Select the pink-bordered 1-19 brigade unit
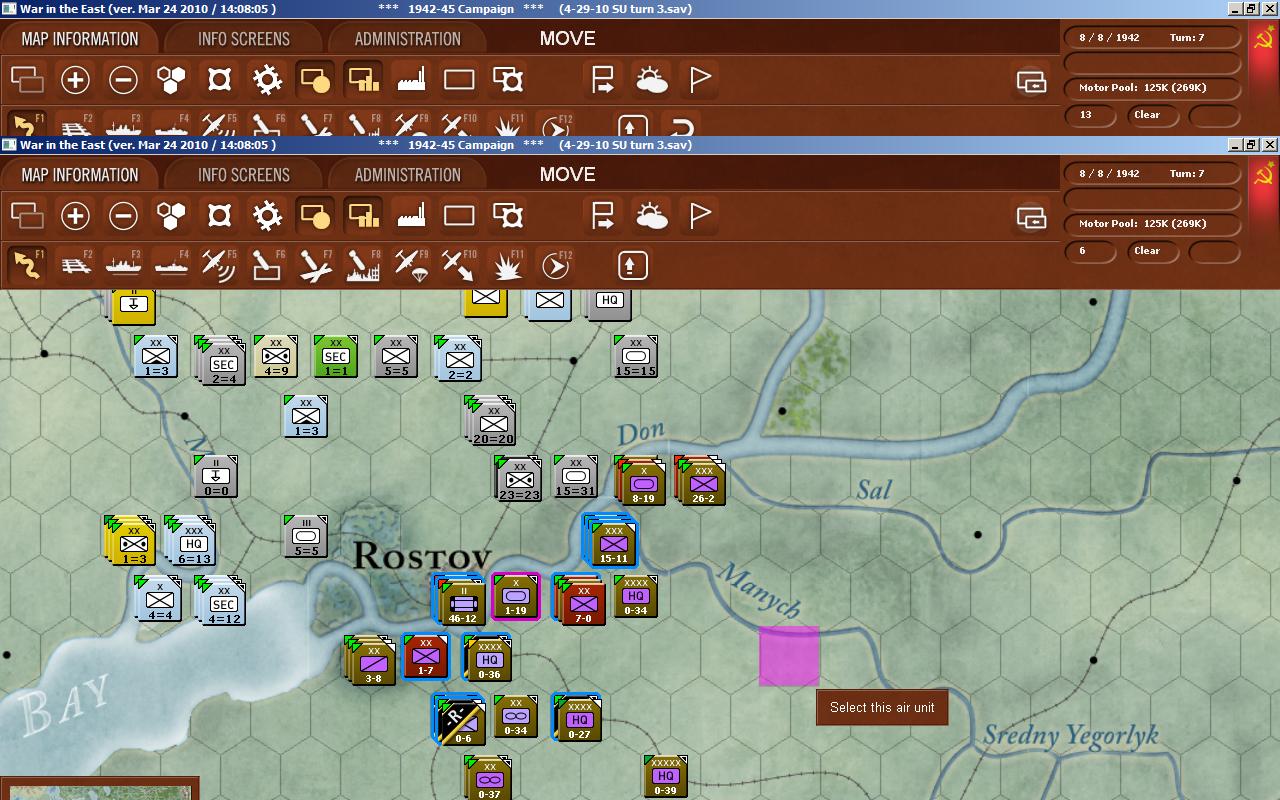The image size is (1280, 800). [x=516, y=597]
